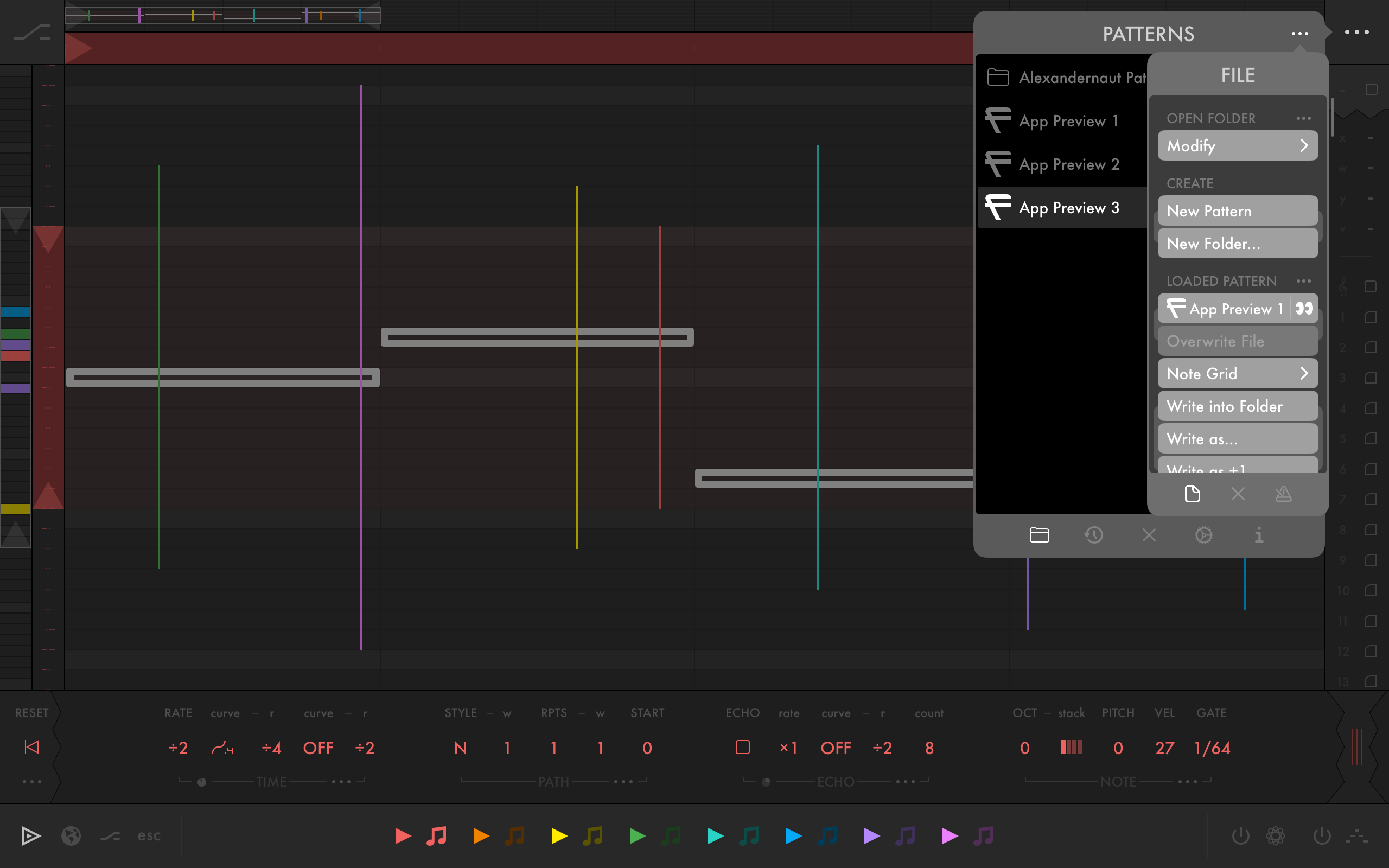
Task: Click the info icon in Patterns panel
Action: [x=1259, y=535]
